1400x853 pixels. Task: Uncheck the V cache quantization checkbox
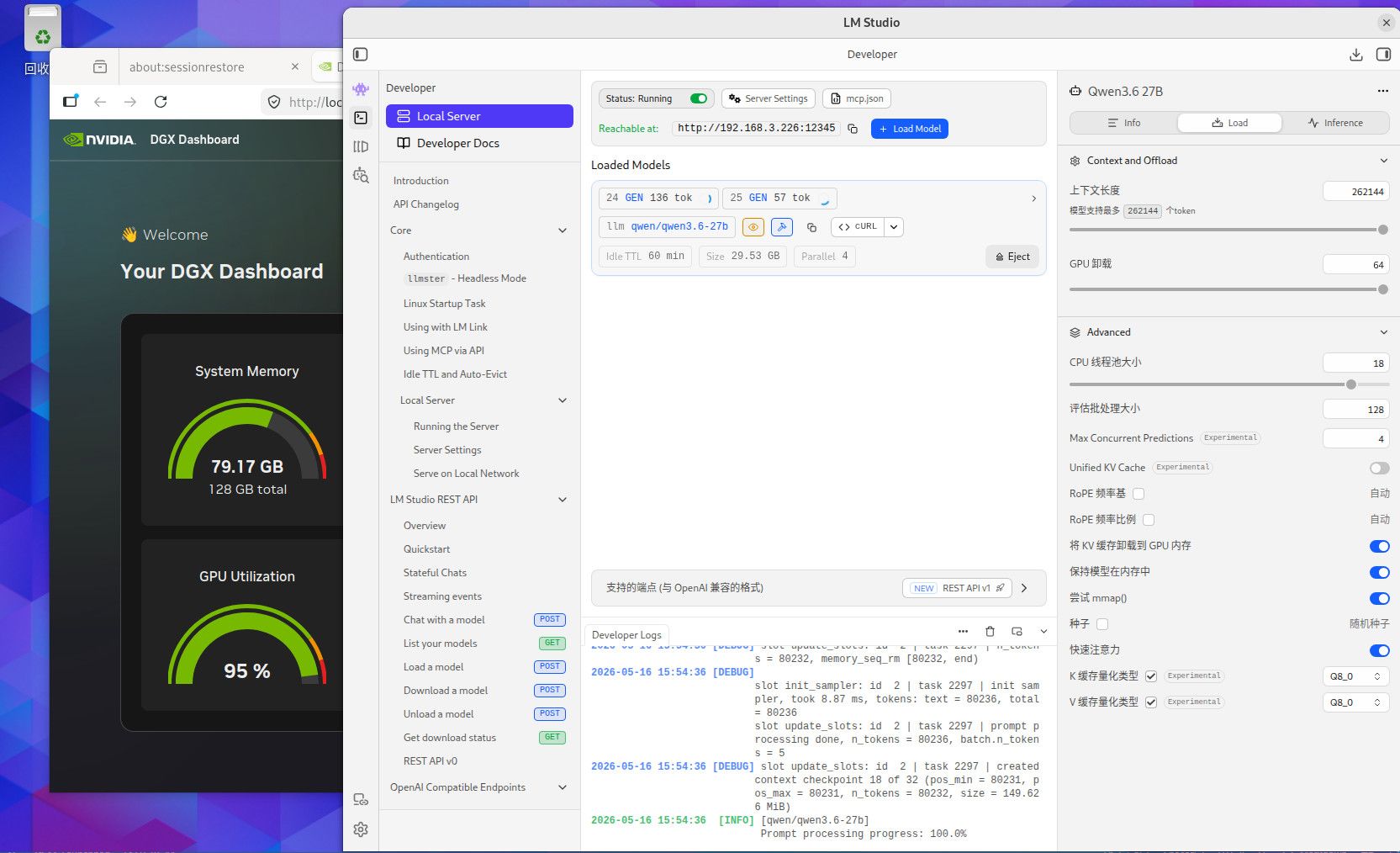[1151, 702]
